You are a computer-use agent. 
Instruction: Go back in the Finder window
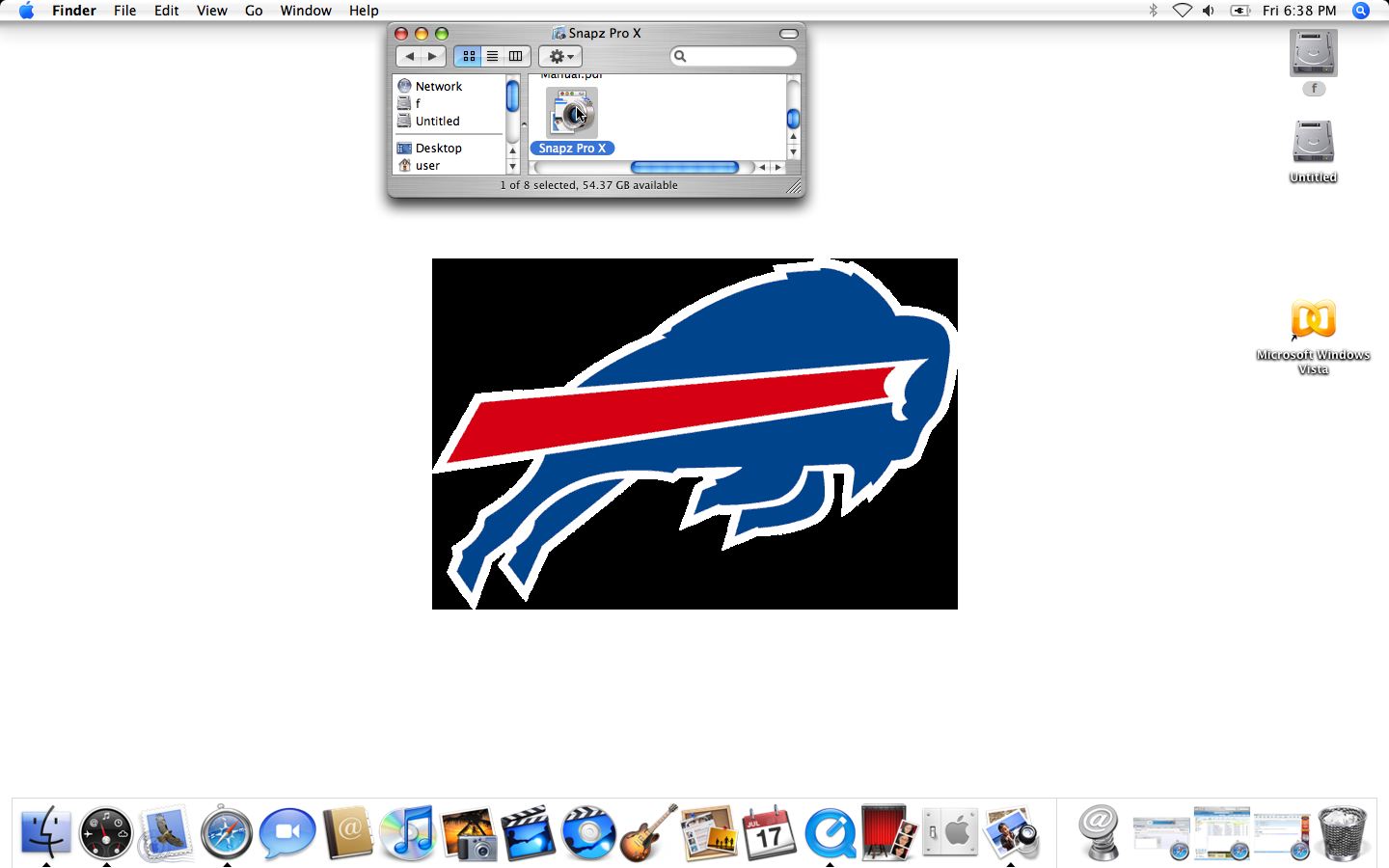coord(409,56)
